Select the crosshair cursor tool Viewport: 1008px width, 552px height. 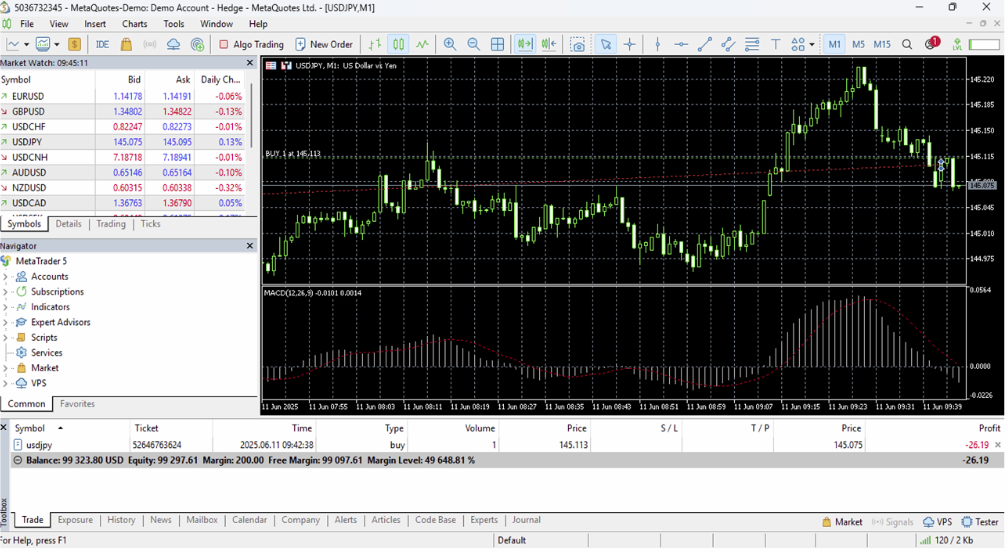(630, 44)
